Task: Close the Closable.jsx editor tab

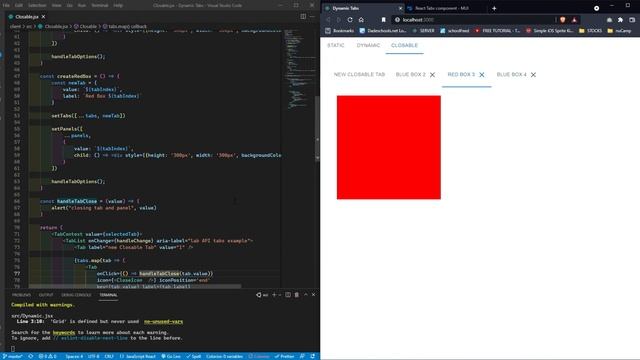Action: [x=43, y=17]
